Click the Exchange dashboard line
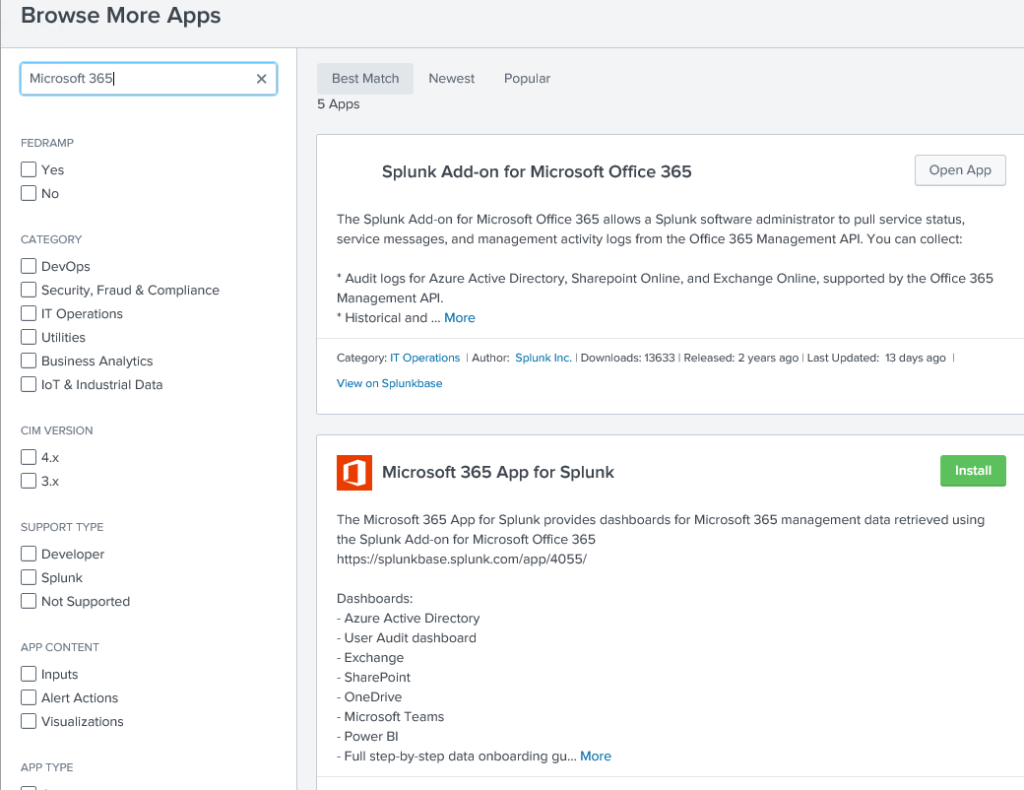This screenshot has height=790, width=1024. pyautogui.click(x=370, y=657)
